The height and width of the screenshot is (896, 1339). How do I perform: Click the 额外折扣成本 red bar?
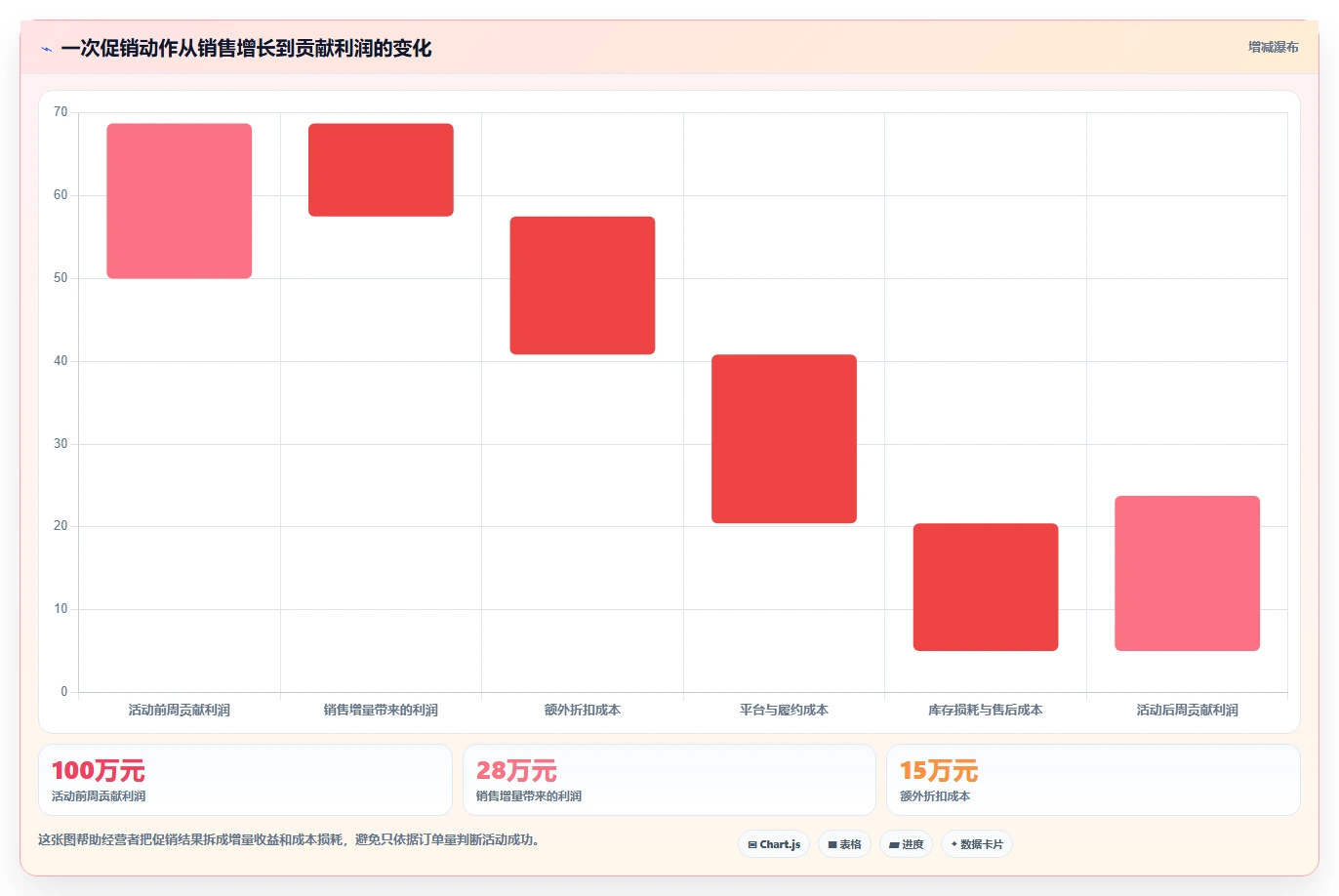pyautogui.click(x=583, y=285)
